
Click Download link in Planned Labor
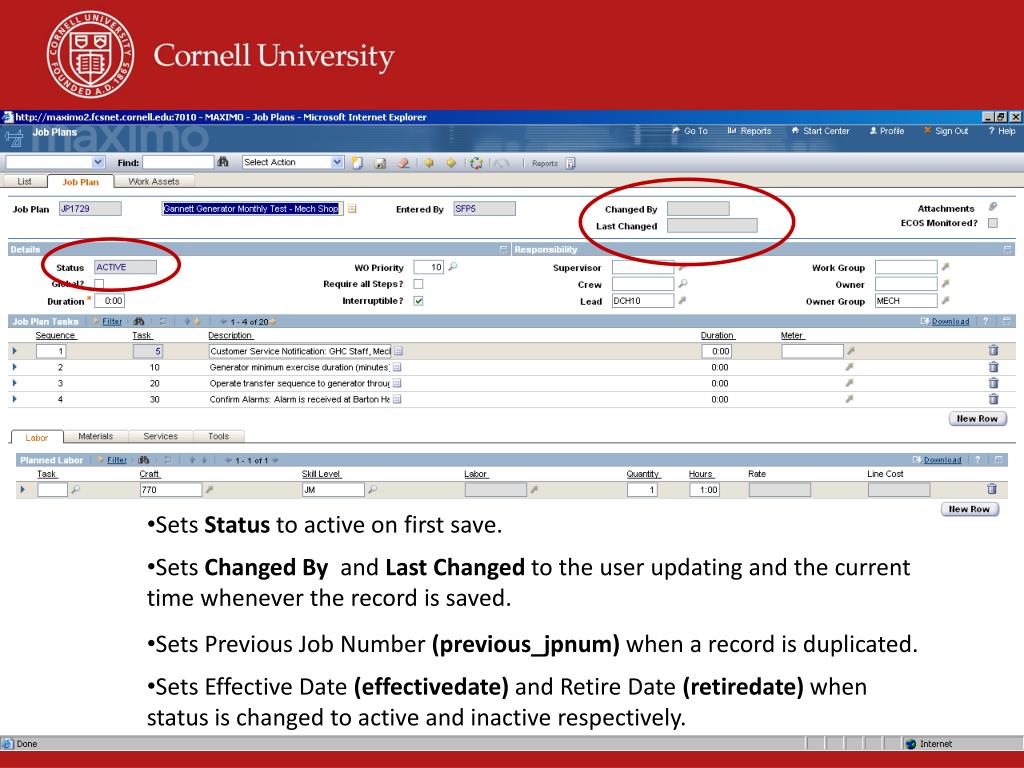pos(942,460)
